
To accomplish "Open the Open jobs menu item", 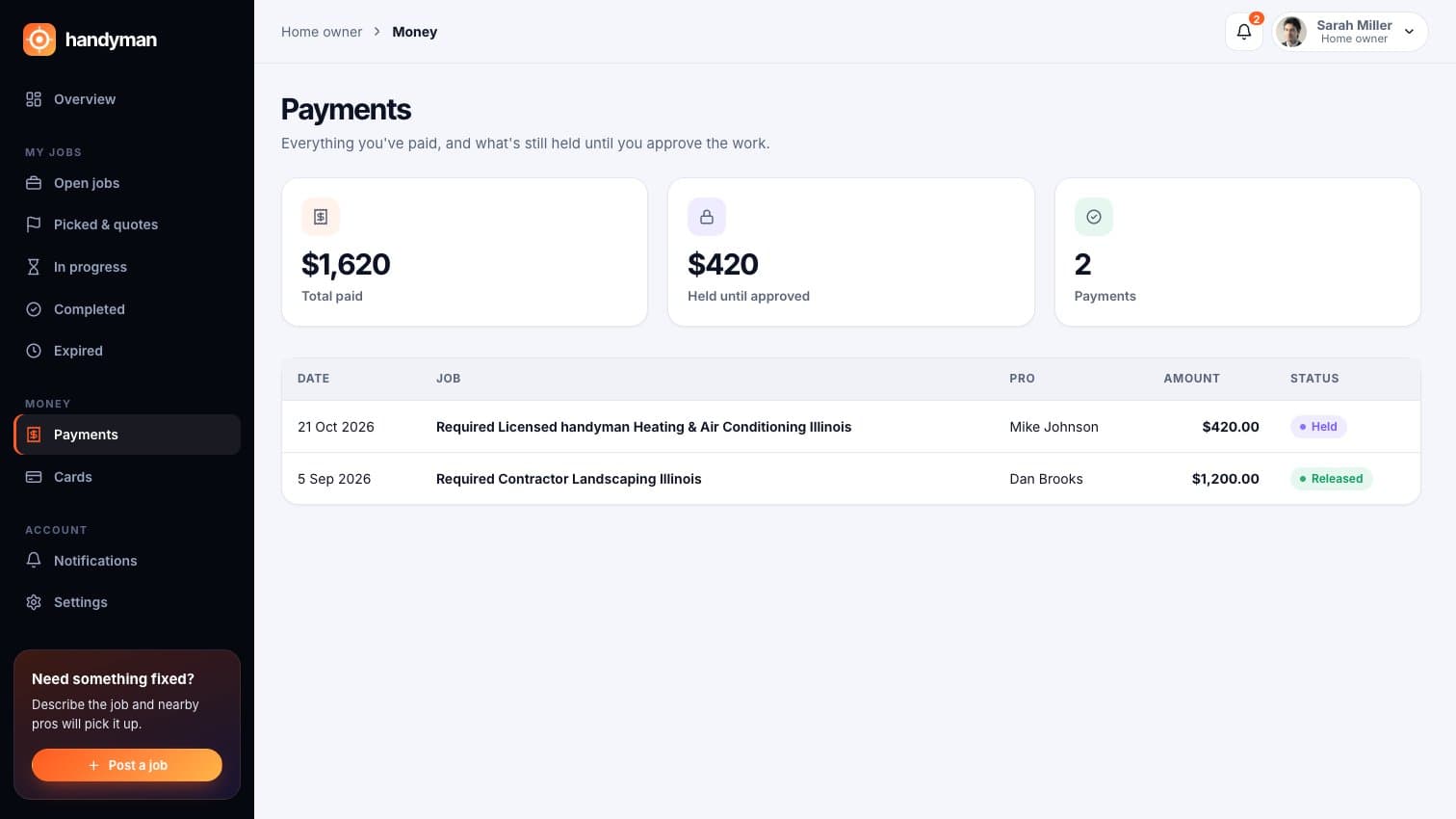I will [127, 183].
